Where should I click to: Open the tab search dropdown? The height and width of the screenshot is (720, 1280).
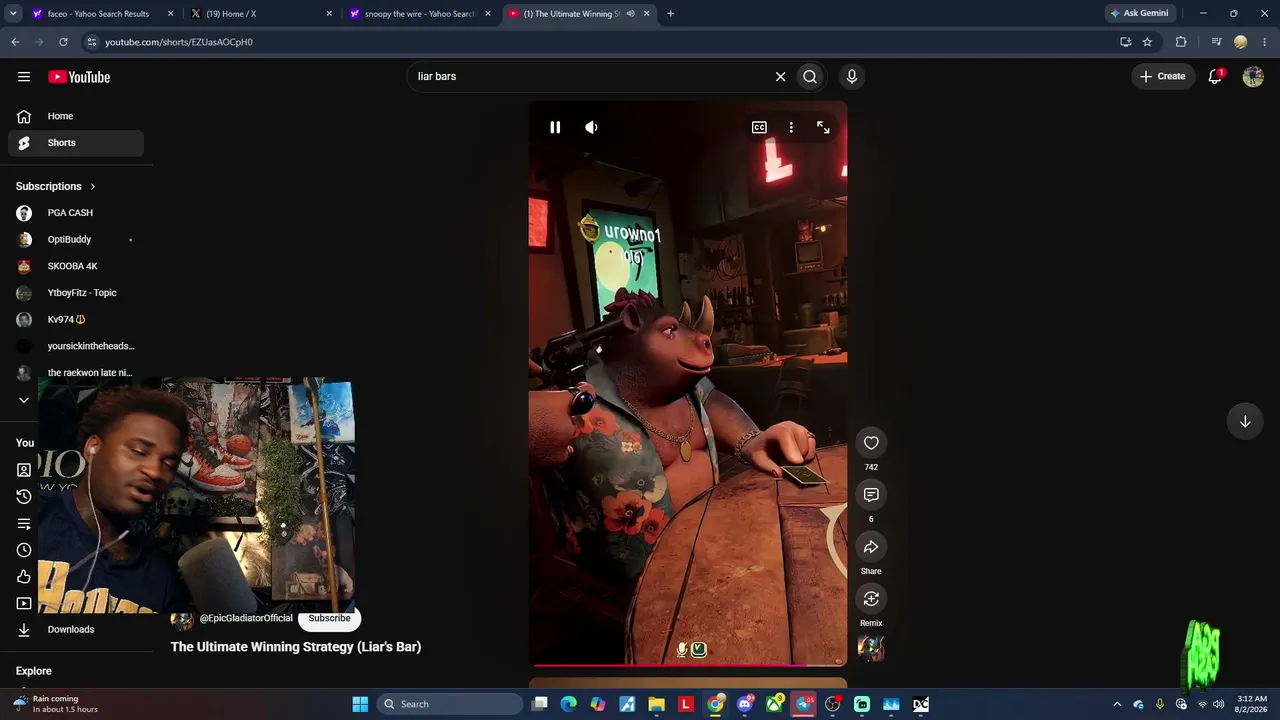[12, 14]
